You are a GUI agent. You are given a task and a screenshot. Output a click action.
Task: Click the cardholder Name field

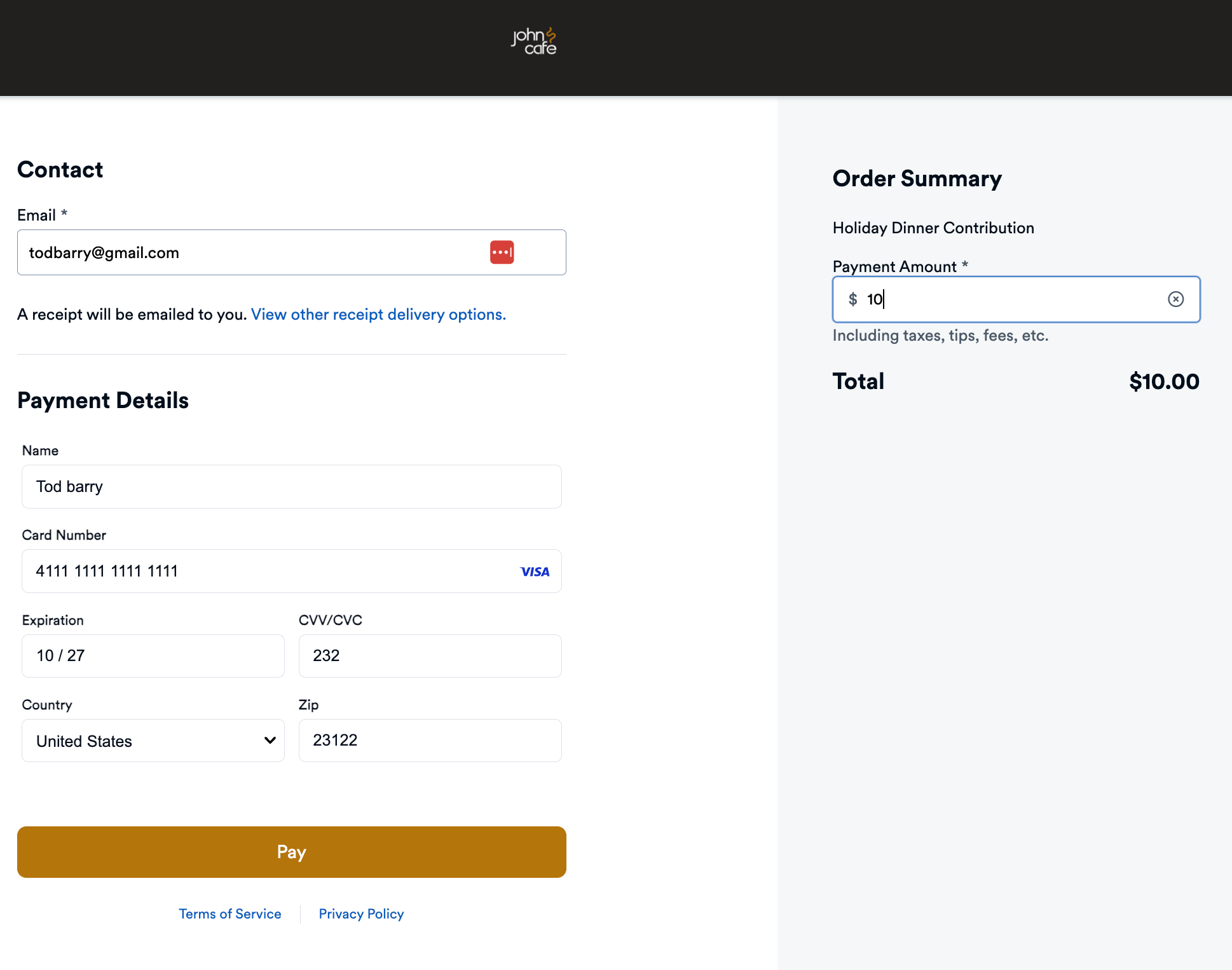291,486
